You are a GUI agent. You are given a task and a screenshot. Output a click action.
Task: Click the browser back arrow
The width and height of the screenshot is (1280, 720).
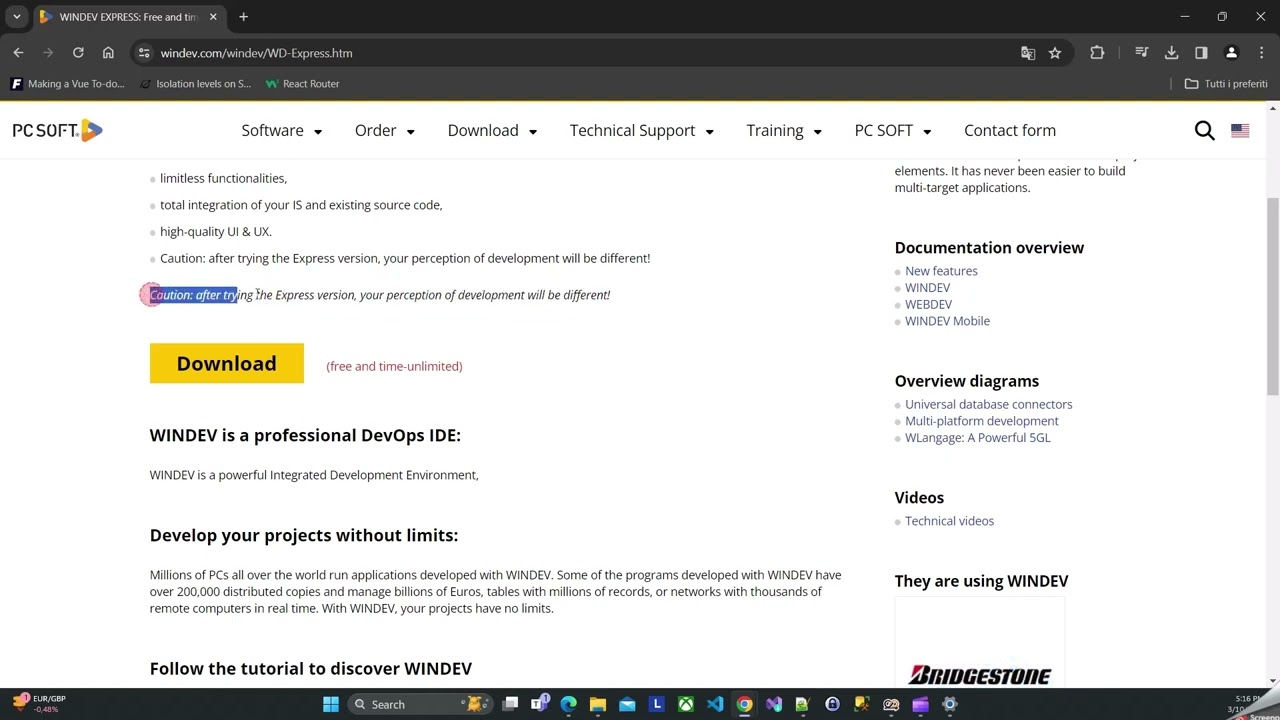tap(18, 53)
